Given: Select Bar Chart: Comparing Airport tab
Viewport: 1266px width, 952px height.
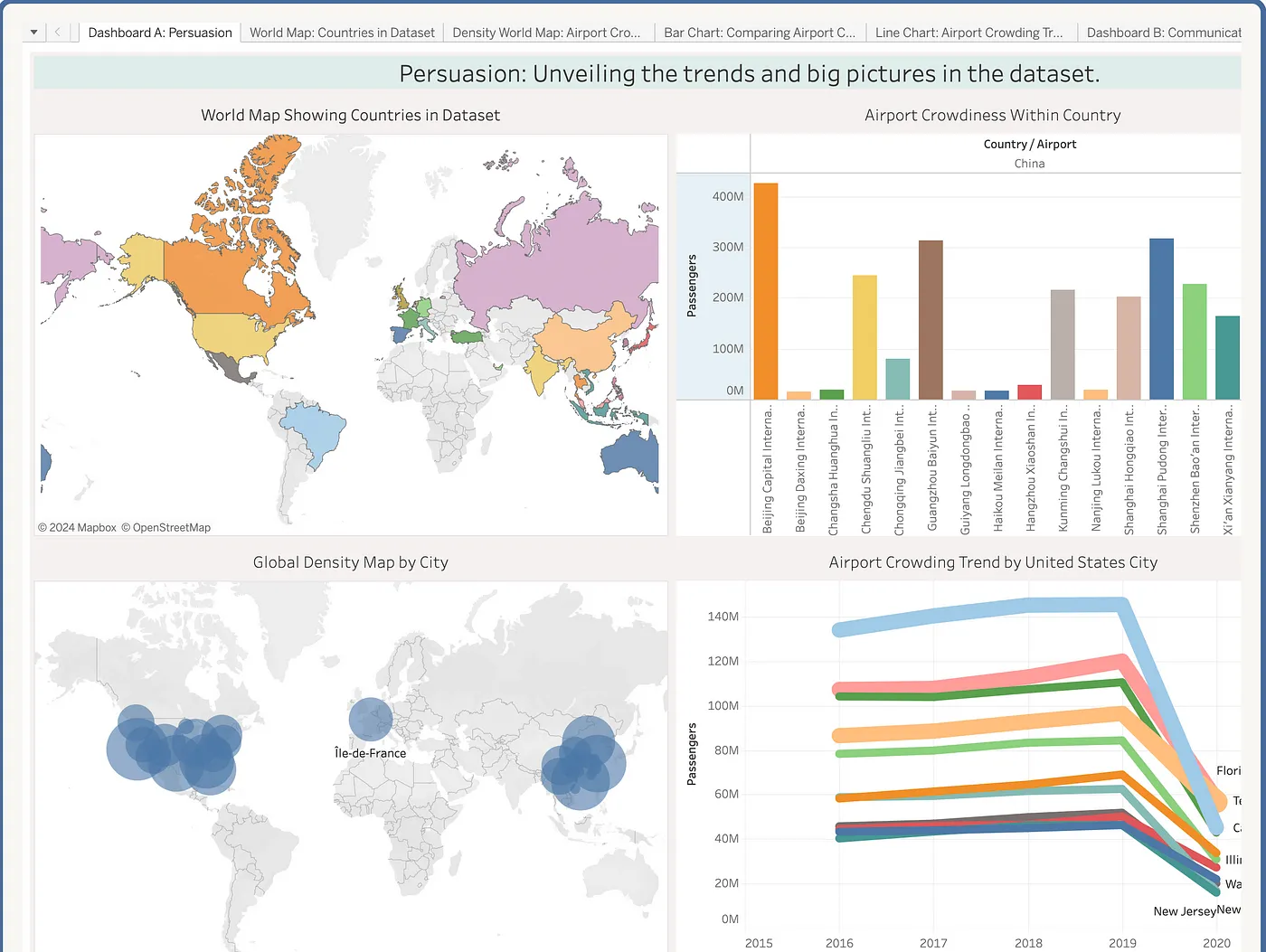Looking at the screenshot, I should [759, 33].
